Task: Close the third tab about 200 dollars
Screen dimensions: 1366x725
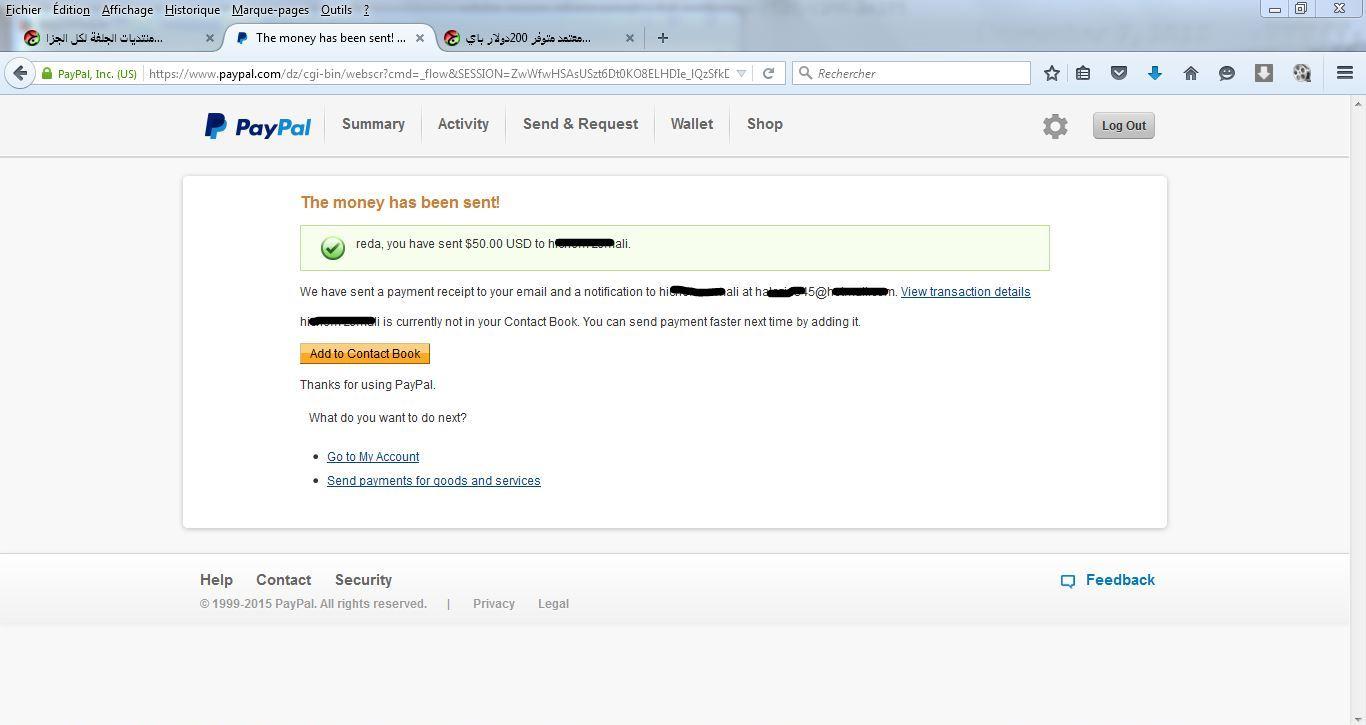Action: [630, 38]
